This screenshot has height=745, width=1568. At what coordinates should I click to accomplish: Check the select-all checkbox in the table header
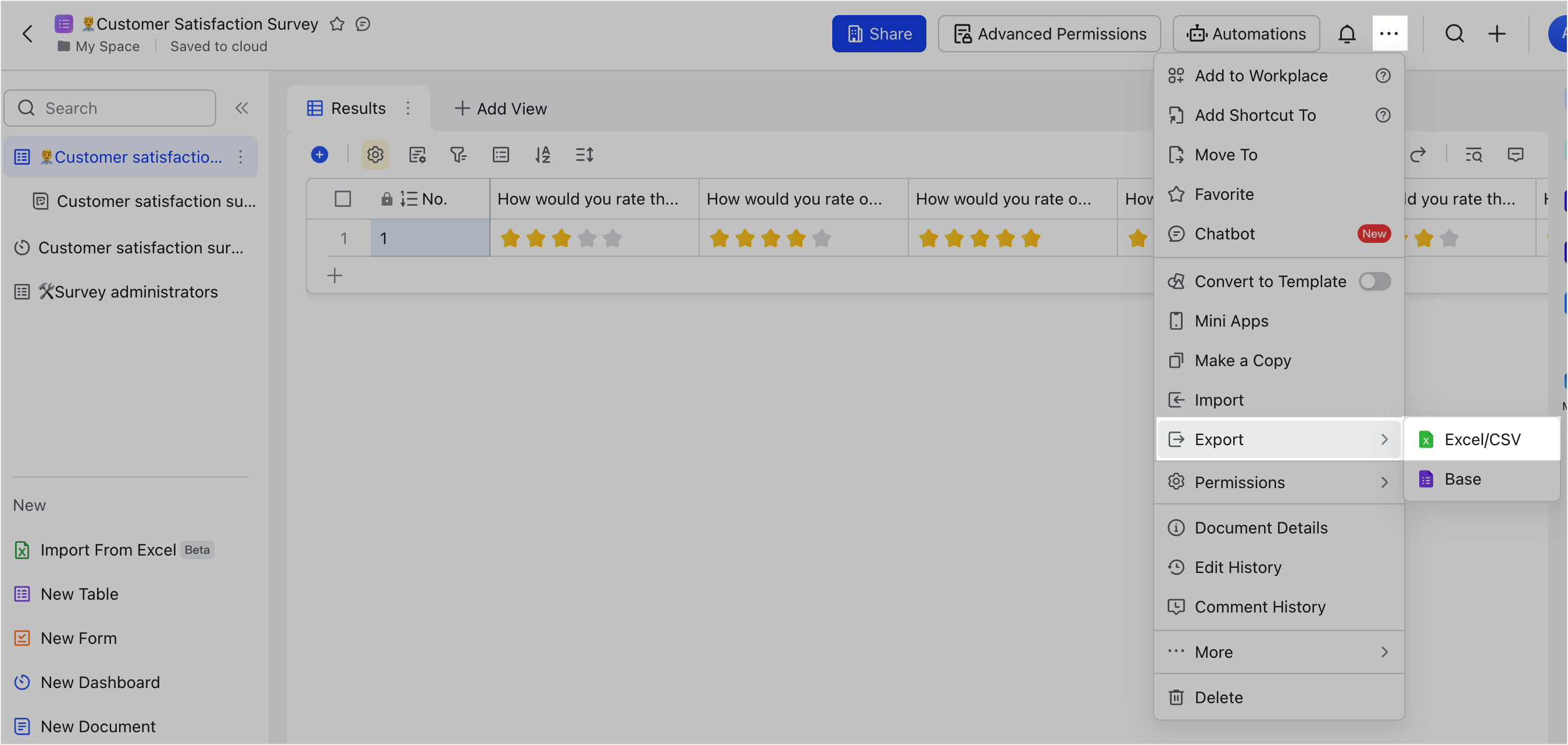[x=343, y=198]
